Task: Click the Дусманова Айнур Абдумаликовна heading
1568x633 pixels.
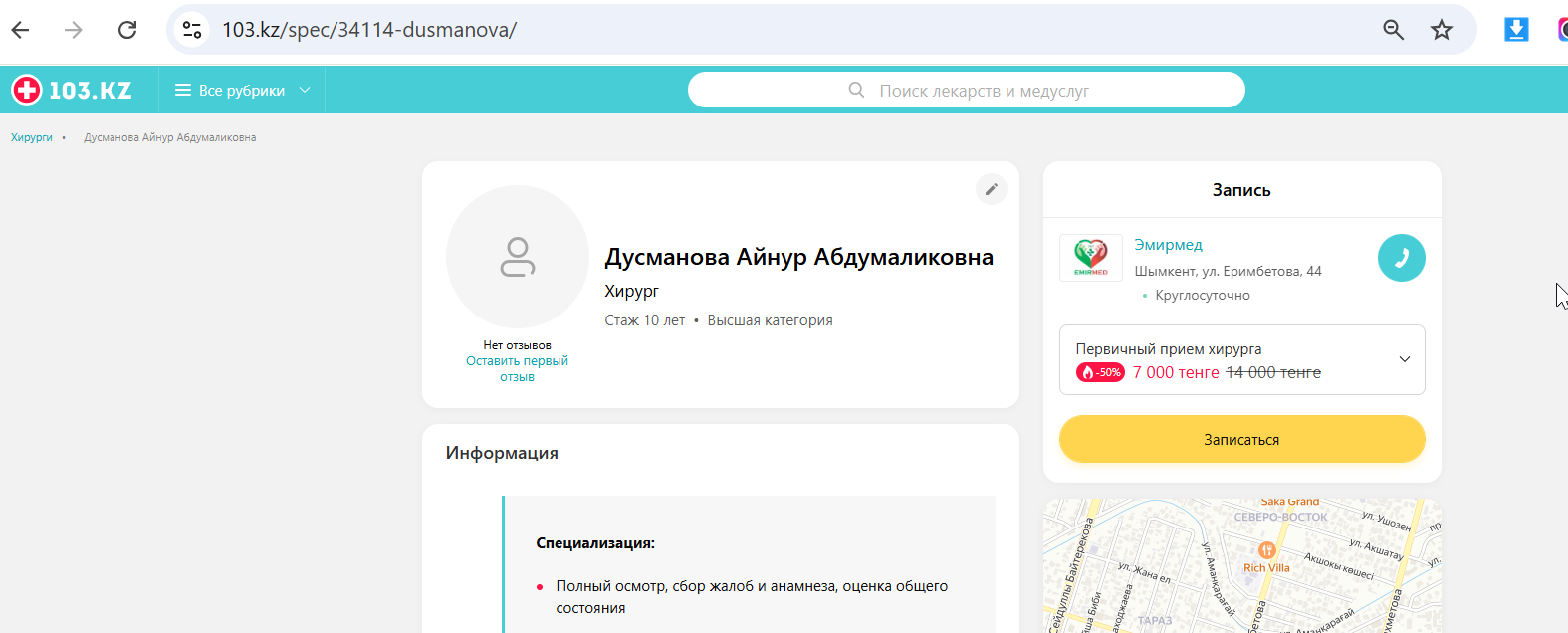Action: (x=798, y=257)
